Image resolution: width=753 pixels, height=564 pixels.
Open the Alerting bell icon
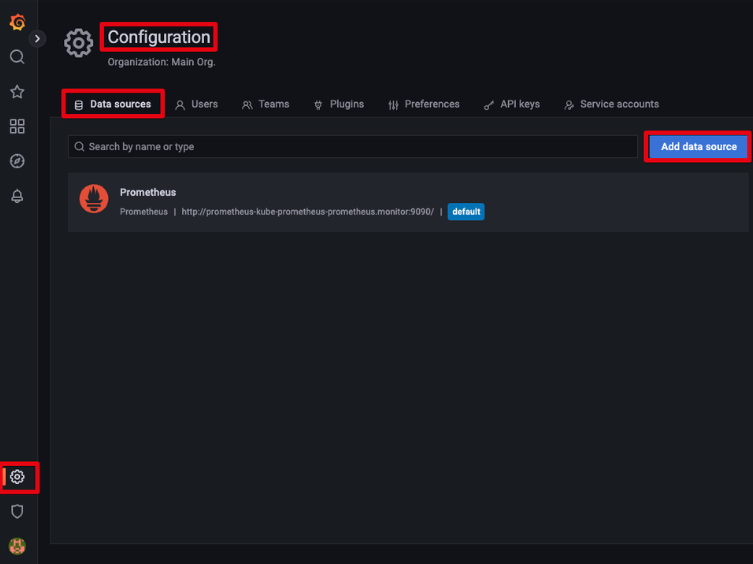[x=17, y=196]
